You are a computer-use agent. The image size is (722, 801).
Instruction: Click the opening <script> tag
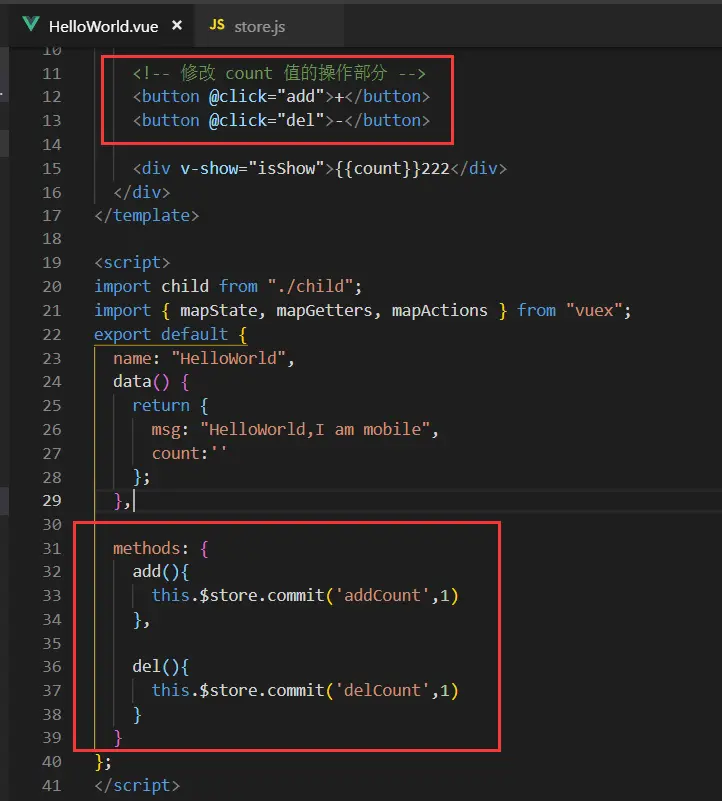tap(132, 263)
